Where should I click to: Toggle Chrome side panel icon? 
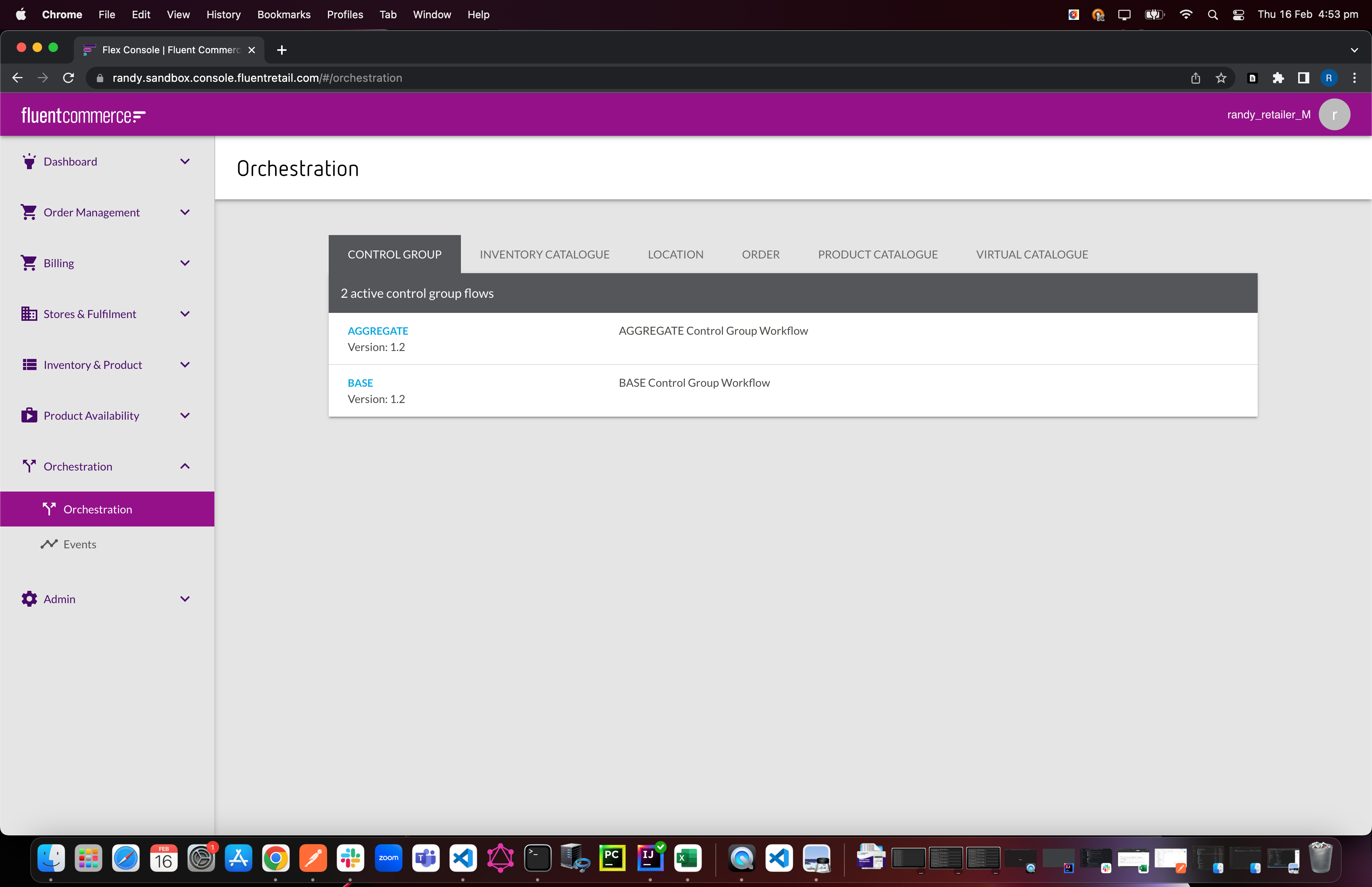pyautogui.click(x=1303, y=78)
